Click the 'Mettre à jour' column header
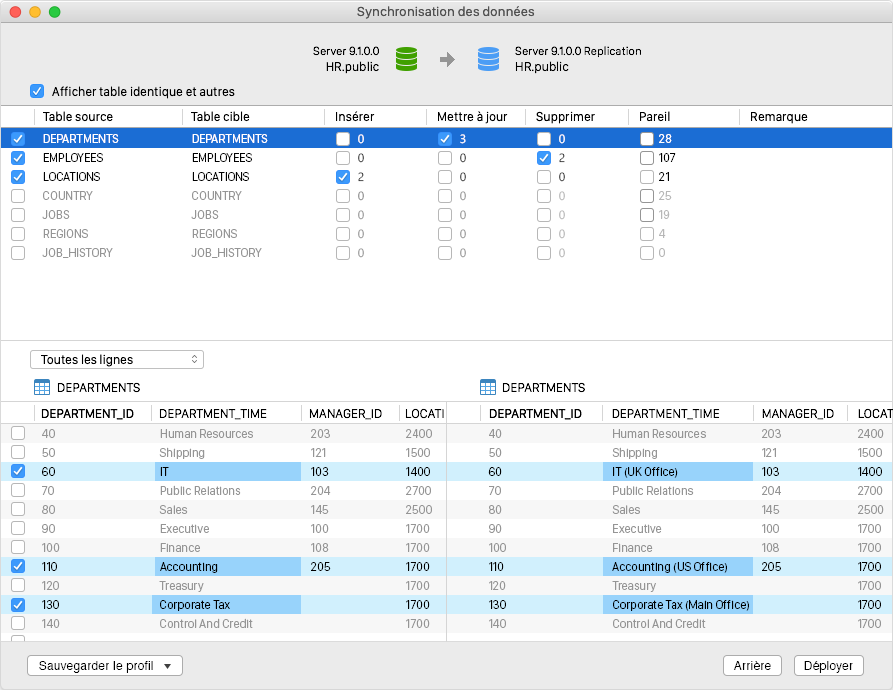Viewport: 893px width, 690px height. pyautogui.click(x=472, y=117)
